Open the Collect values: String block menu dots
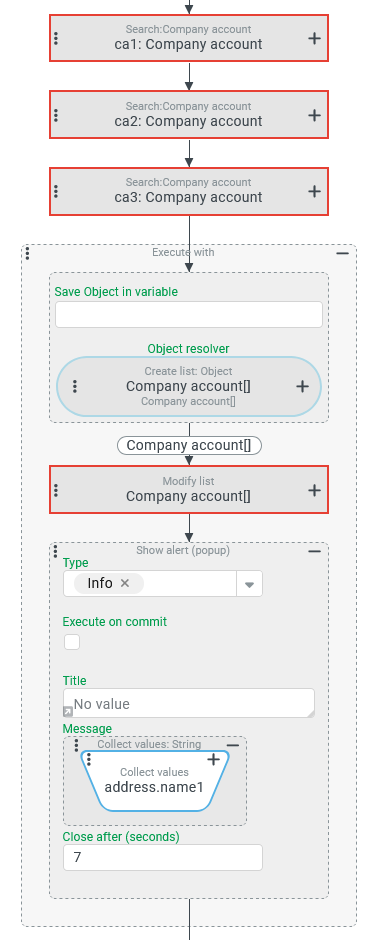Image resolution: width=378 pixels, height=940 pixels. (x=76, y=745)
